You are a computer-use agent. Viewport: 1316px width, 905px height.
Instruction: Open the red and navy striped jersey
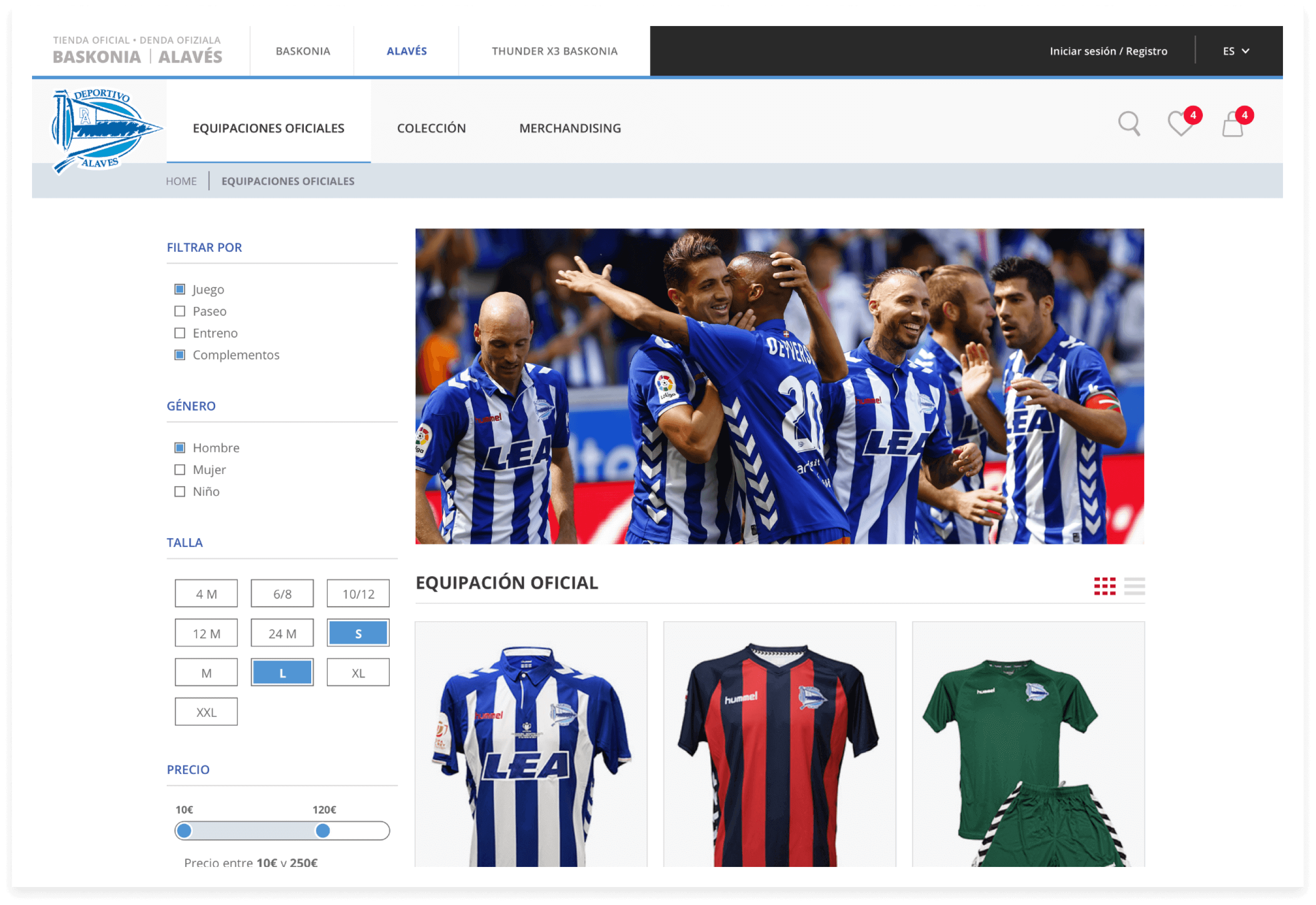pyautogui.click(x=779, y=744)
